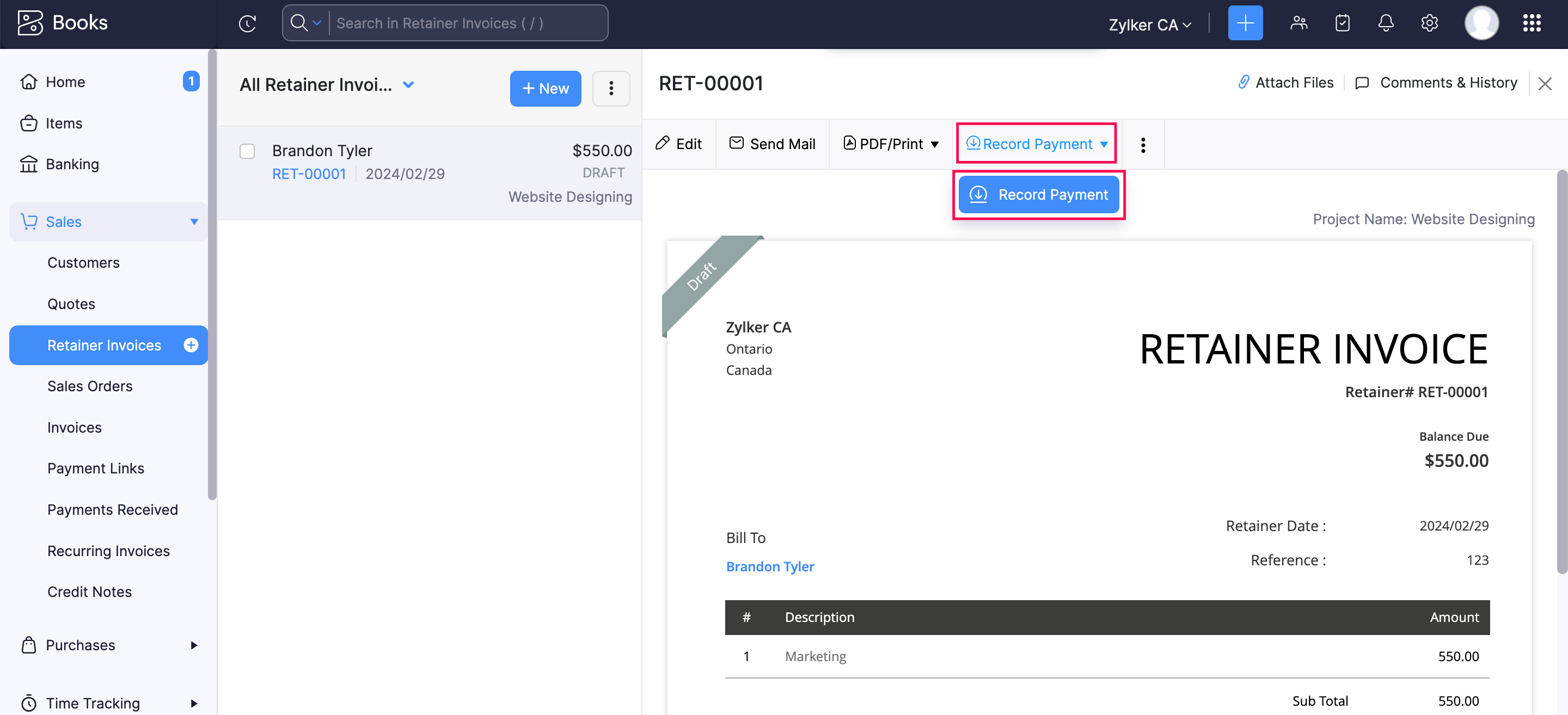Click the notifications bell icon
The height and width of the screenshot is (715, 1568).
coord(1386,23)
